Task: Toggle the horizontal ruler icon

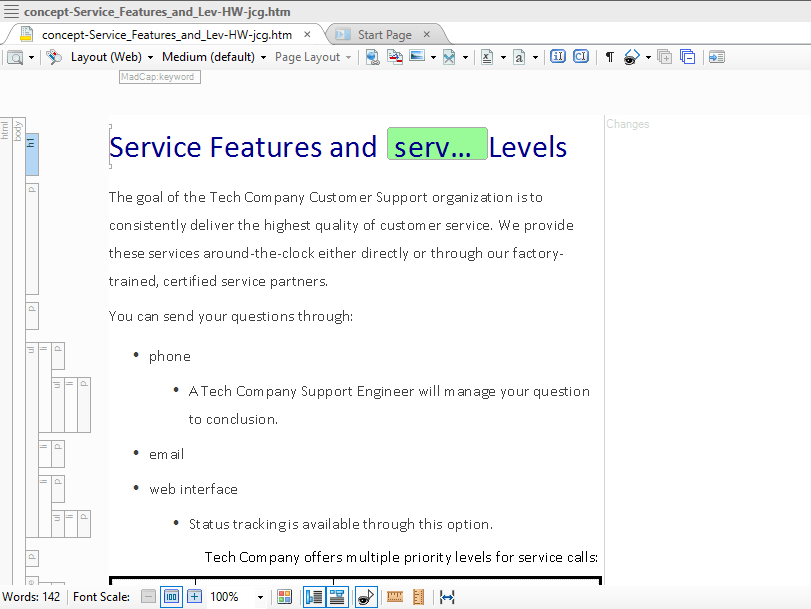Action: [395, 597]
